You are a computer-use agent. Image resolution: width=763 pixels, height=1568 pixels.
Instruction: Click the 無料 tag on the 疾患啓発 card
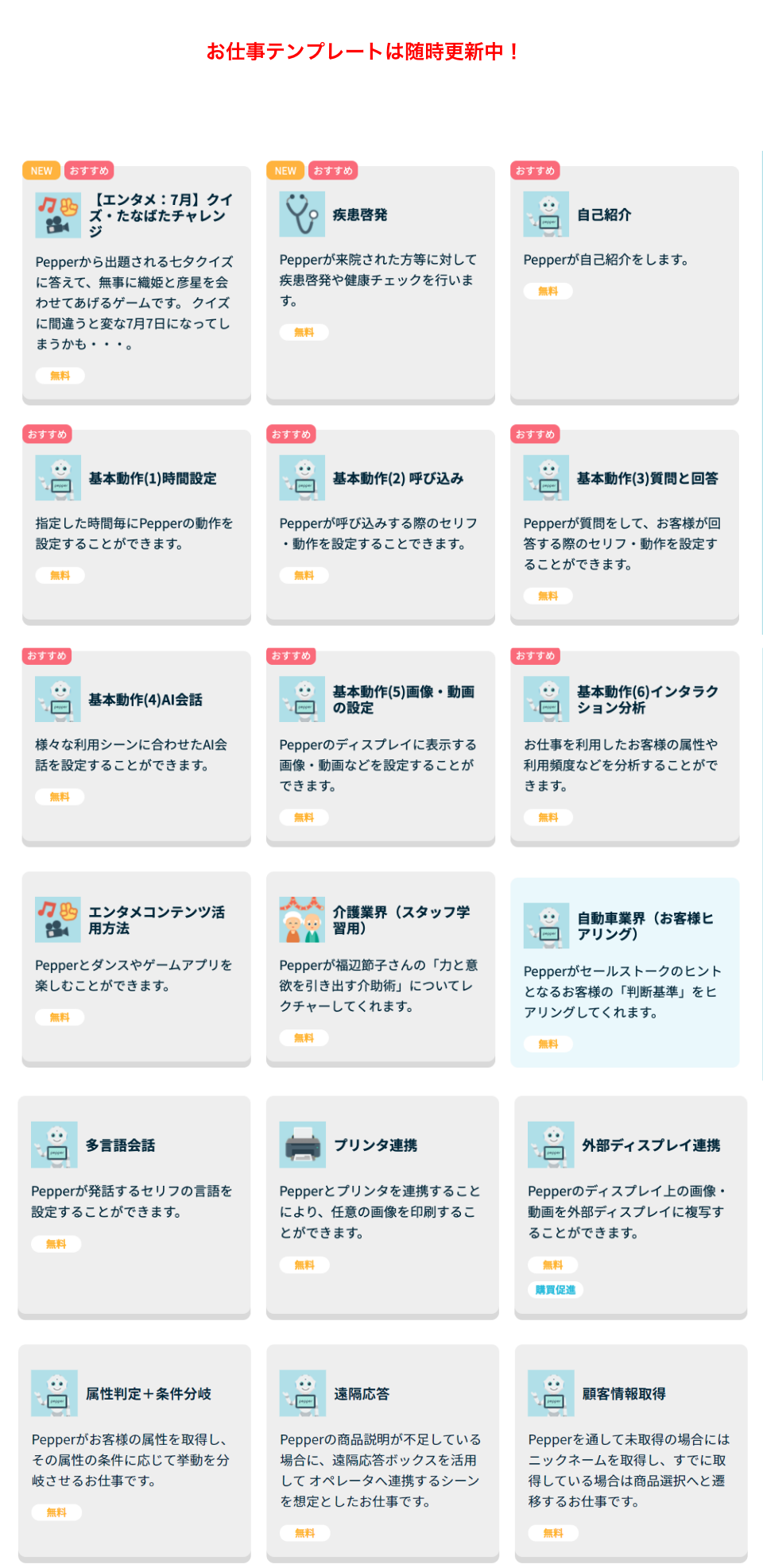[x=304, y=332]
